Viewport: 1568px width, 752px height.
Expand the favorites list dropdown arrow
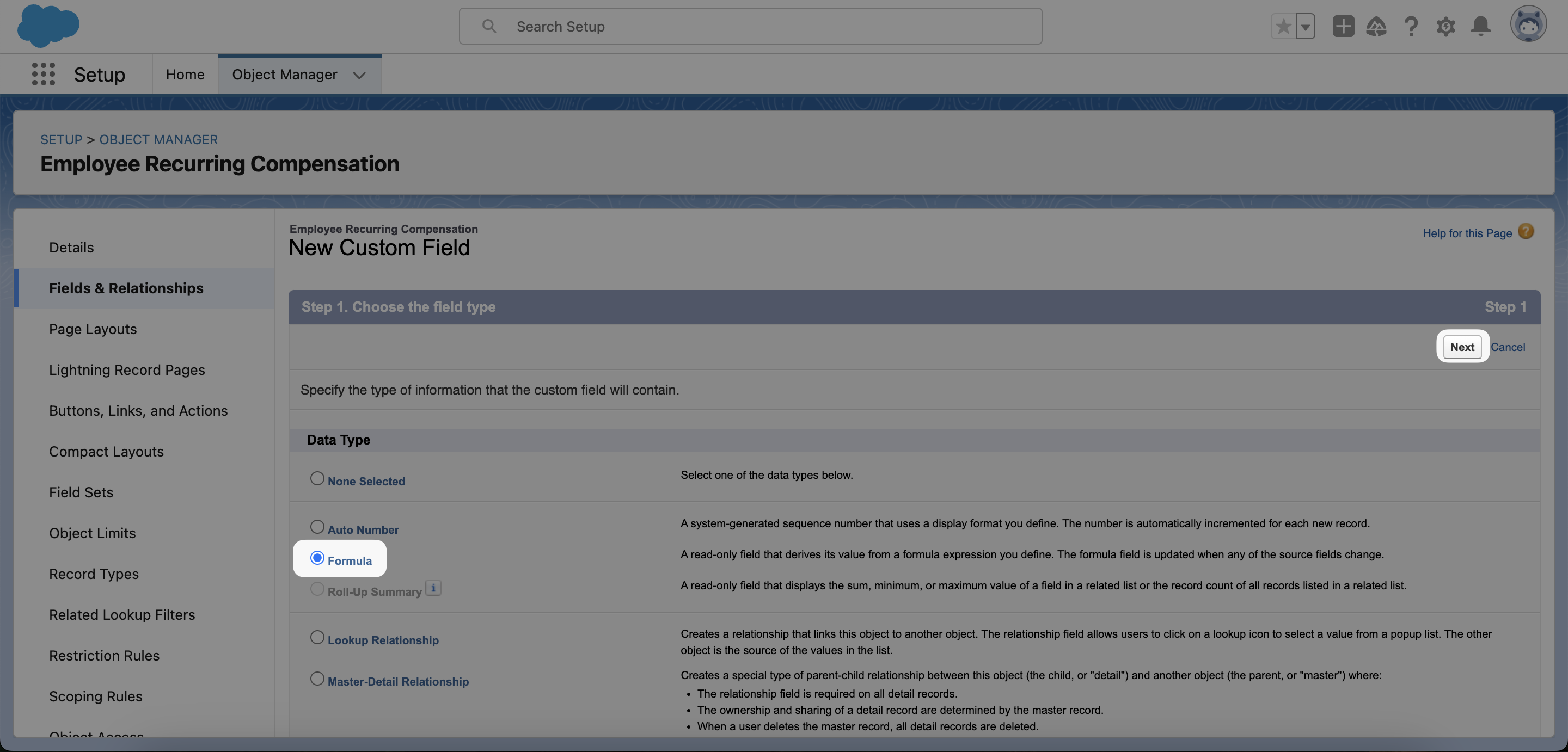[1305, 26]
